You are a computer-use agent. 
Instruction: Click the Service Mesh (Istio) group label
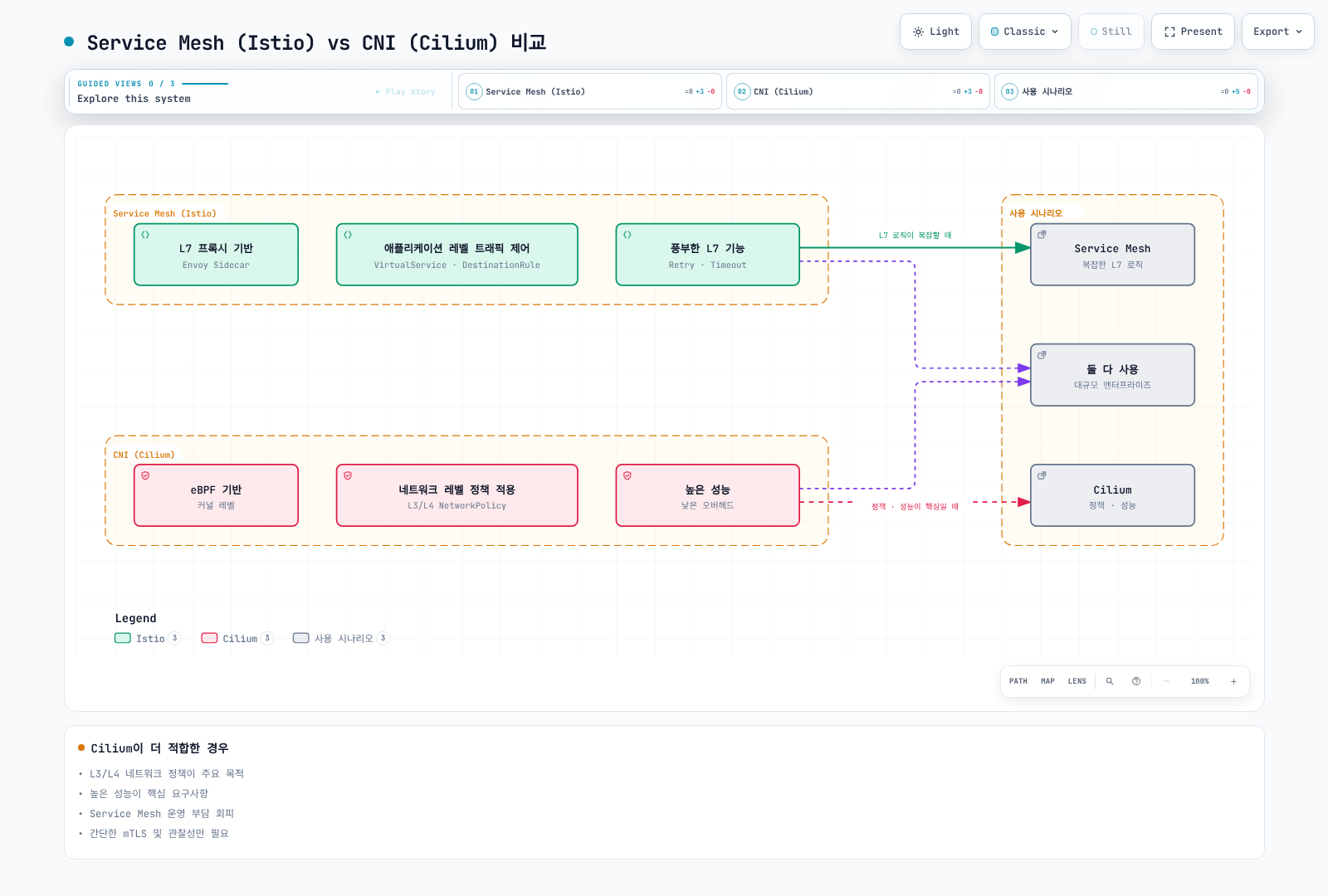(164, 214)
